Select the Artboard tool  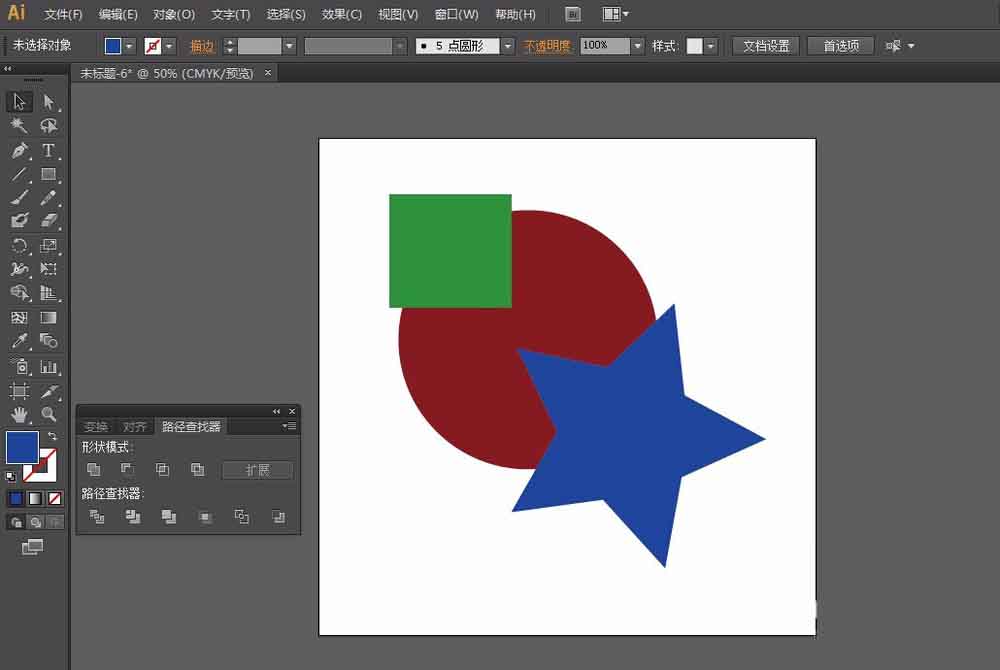pyautogui.click(x=19, y=391)
